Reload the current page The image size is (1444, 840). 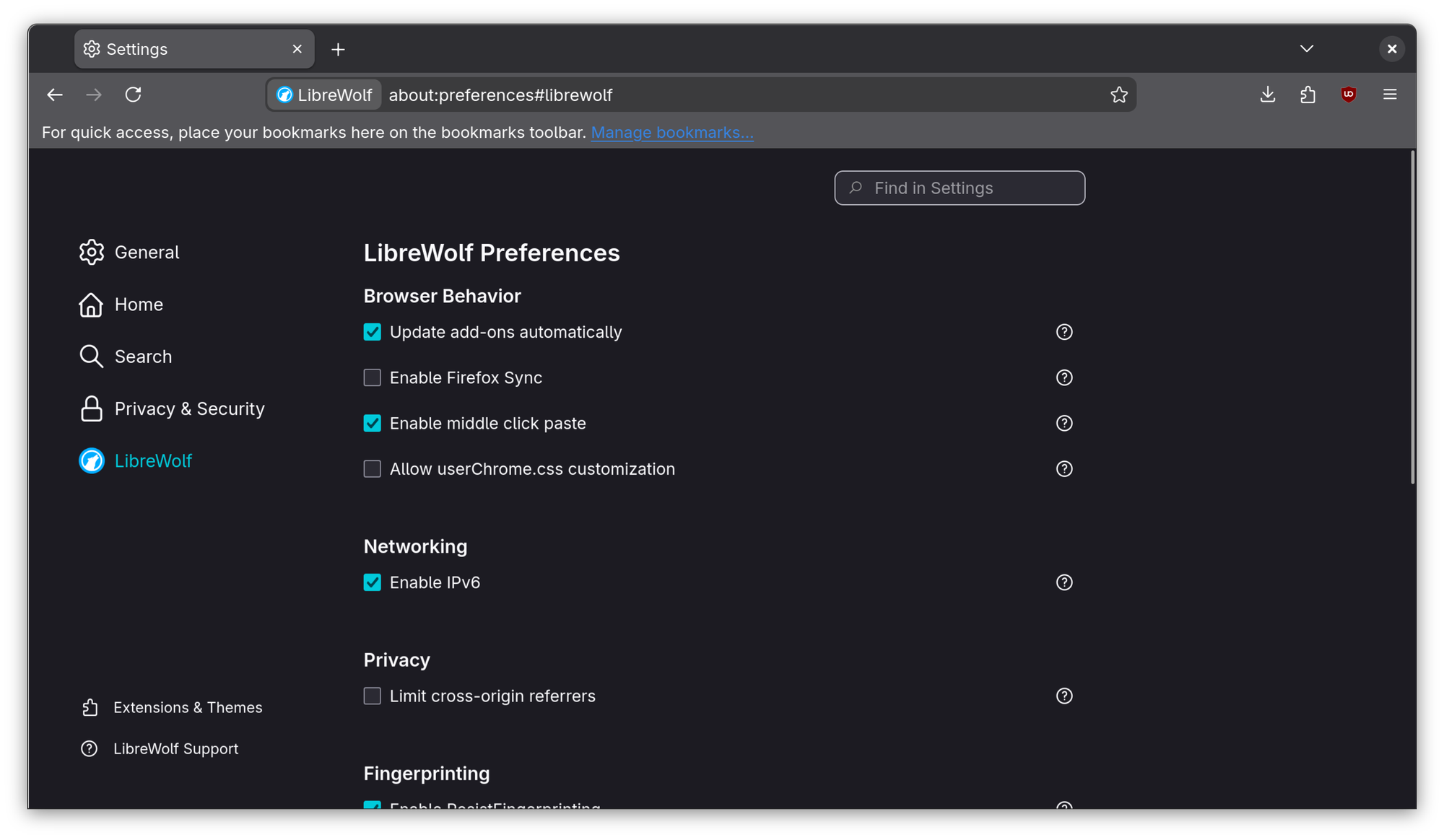(134, 95)
